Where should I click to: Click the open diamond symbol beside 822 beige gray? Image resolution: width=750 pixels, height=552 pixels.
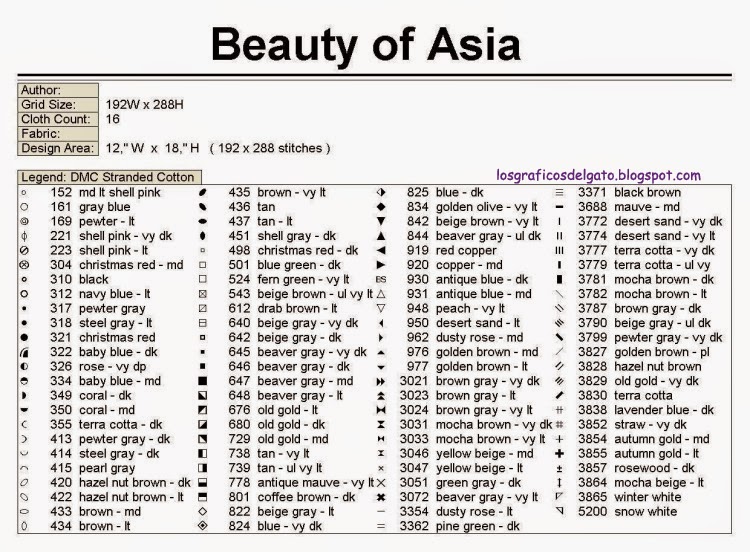tap(202, 511)
